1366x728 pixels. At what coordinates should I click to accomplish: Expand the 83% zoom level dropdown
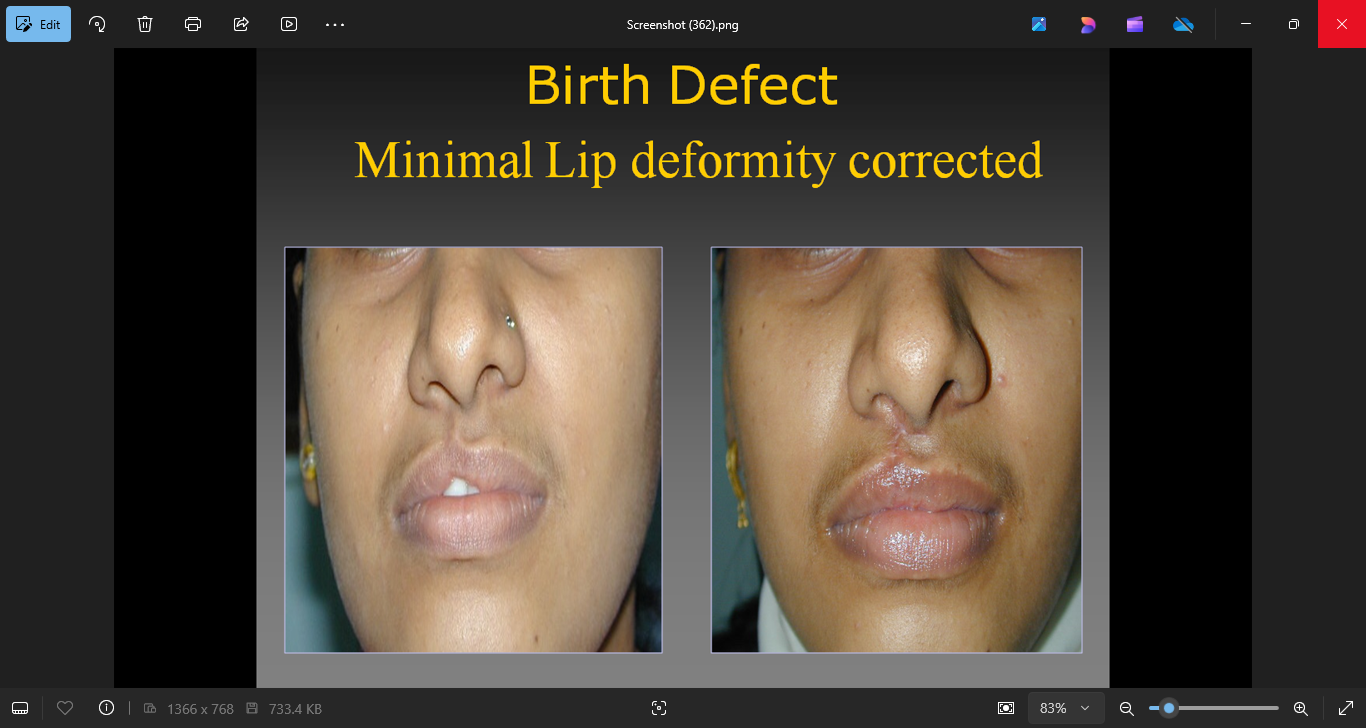pos(1066,708)
